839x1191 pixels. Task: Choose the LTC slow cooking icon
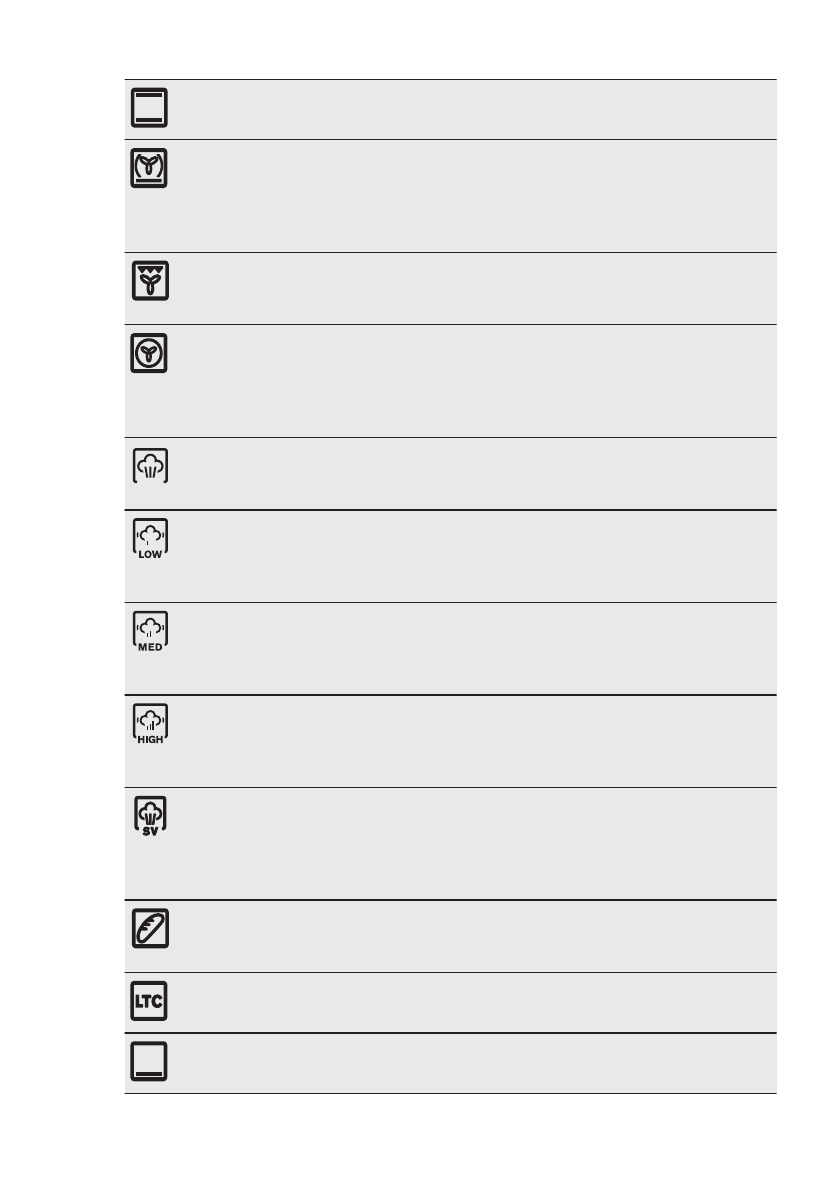pyautogui.click(x=148, y=1001)
